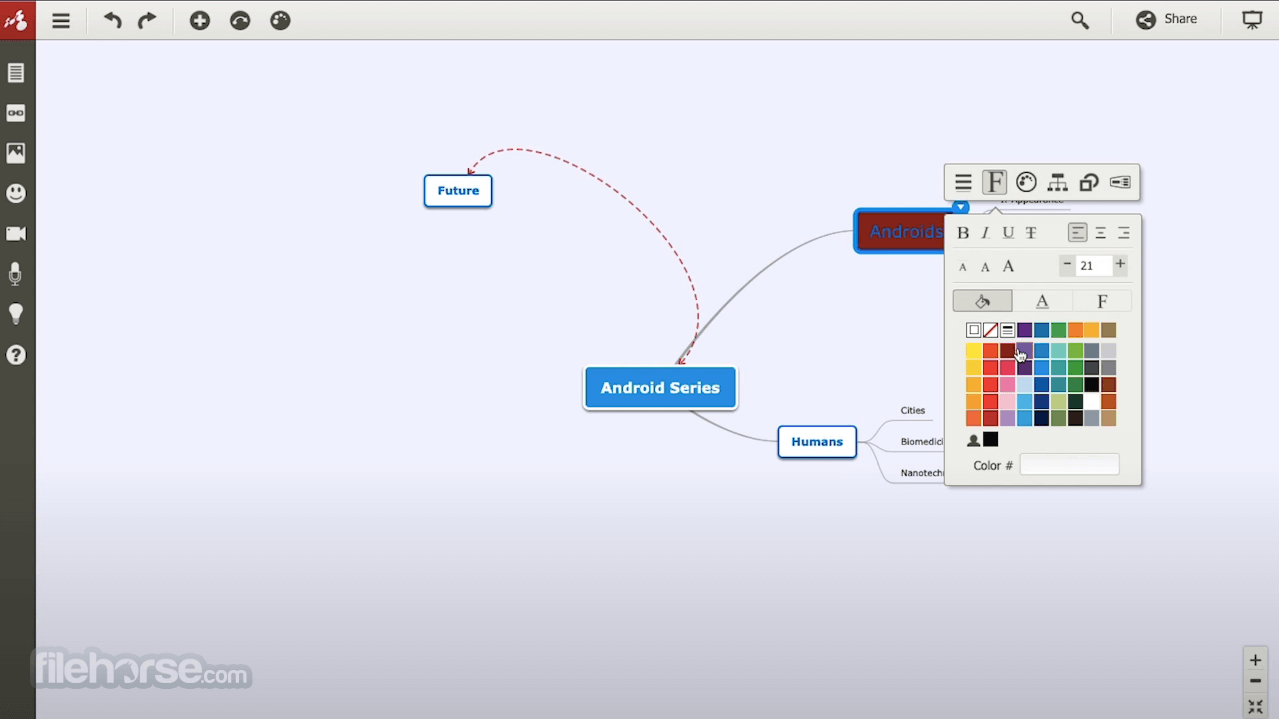
Task: Choose the white outlined square swatch
Action: [973, 330]
